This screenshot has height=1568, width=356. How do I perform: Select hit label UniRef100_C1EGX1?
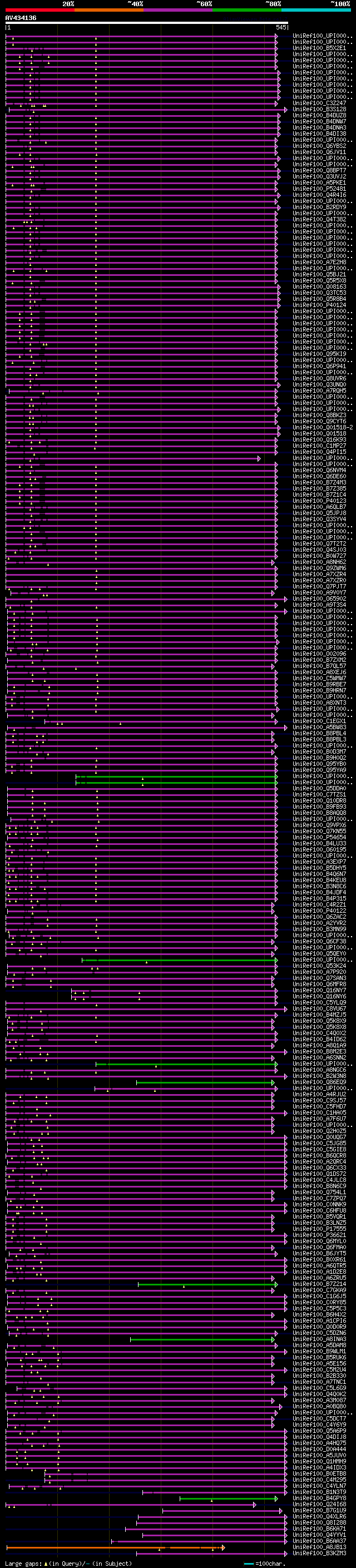click(x=319, y=721)
